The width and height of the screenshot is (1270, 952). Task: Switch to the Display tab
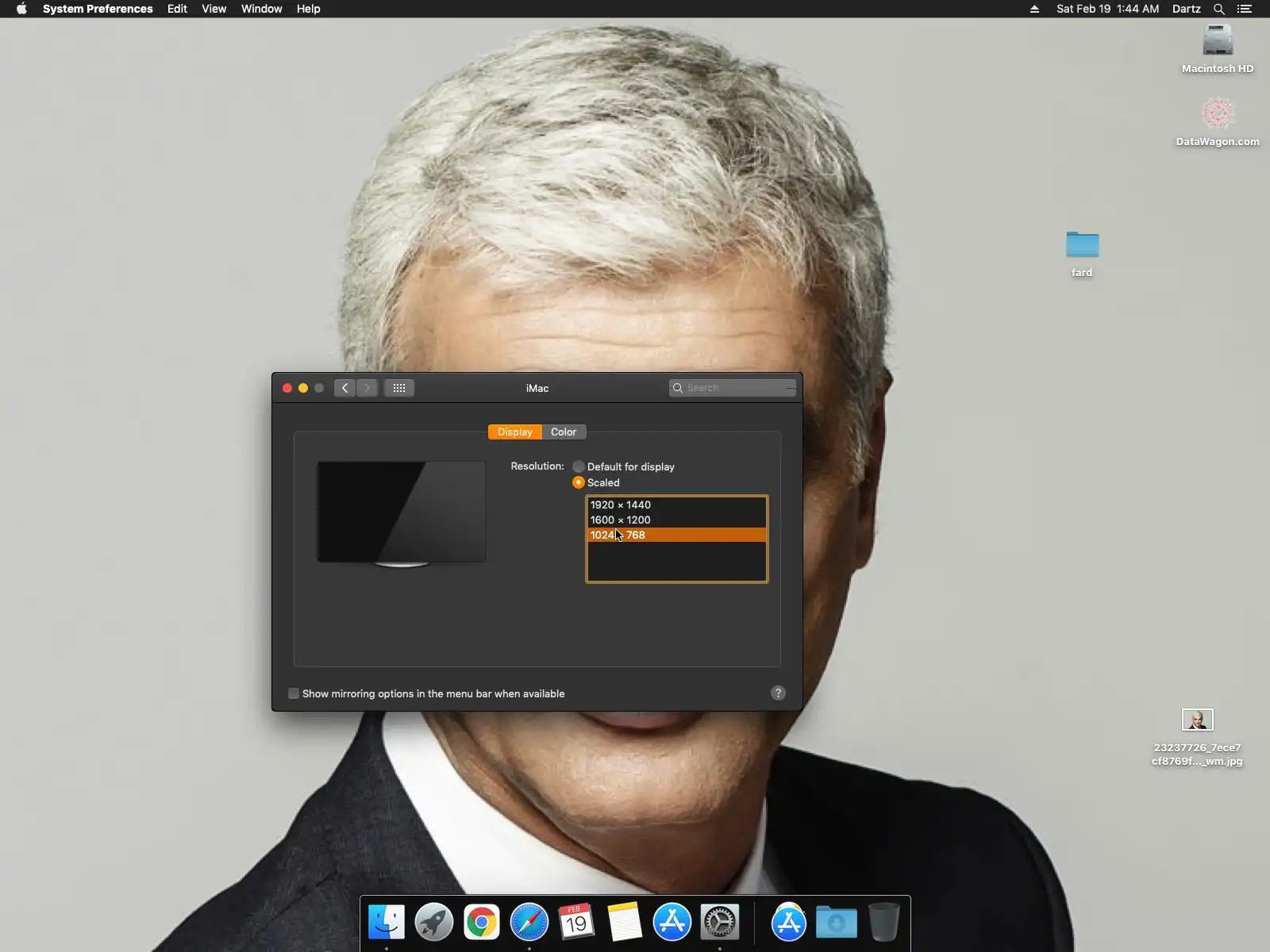coord(515,432)
